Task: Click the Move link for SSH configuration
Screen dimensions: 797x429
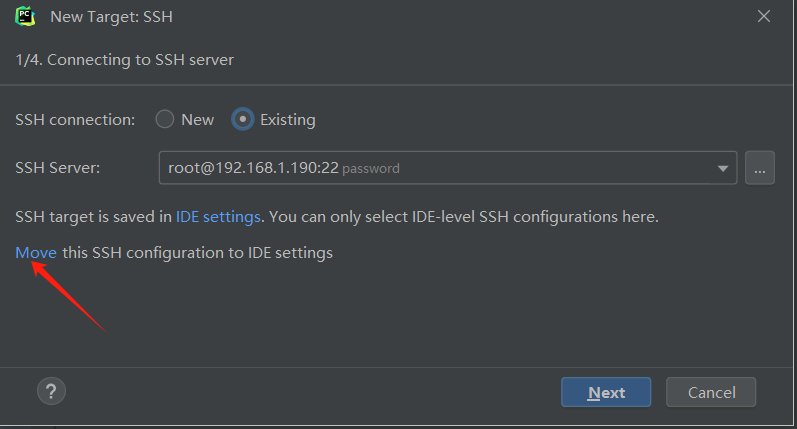Action: point(36,253)
